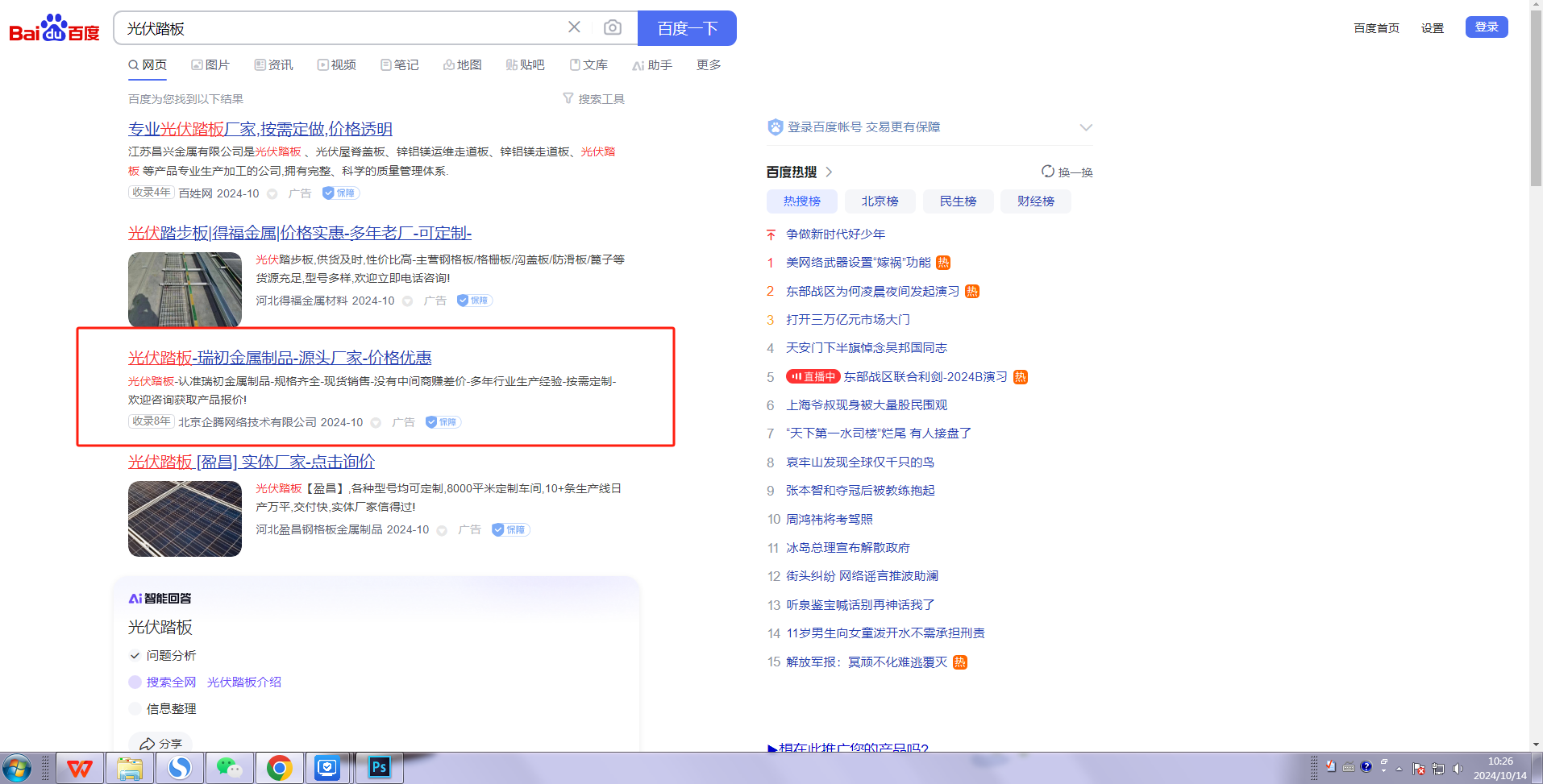This screenshot has height=784, width=1543.
Task: Click the refresh hot search icon
Action: pos(1047,172)
